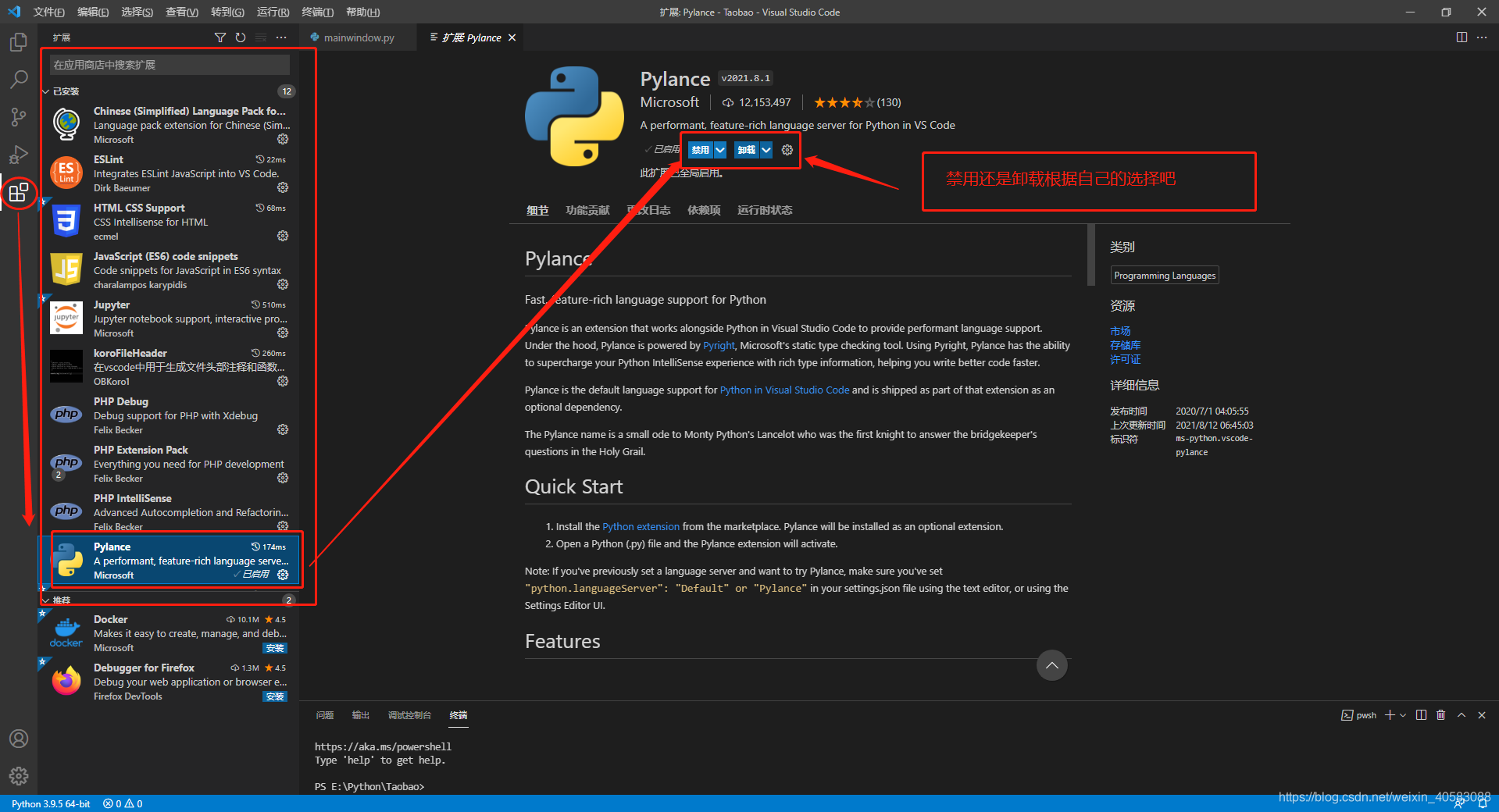Open a new terminal with the plus icon

(x=1389, y=714)
